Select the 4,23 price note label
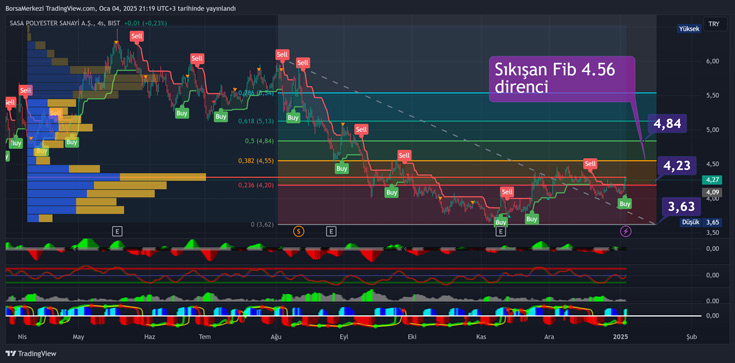The width and height of the screenshot is (735, 363). pyautogui.click(x=676, y=166)
